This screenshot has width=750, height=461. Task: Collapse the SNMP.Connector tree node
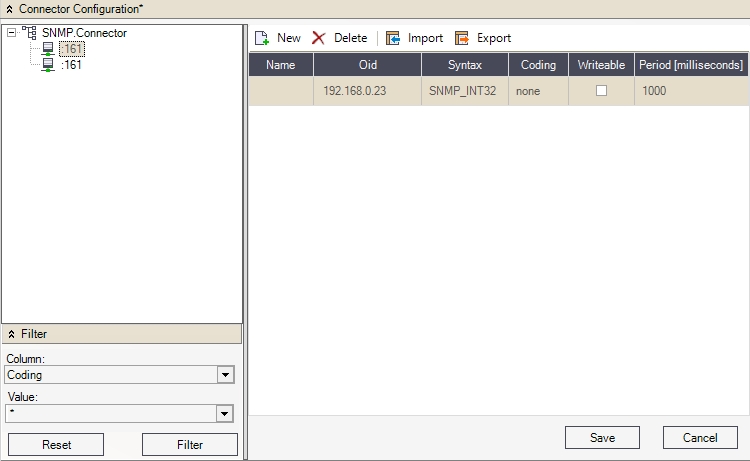[11, 33]
